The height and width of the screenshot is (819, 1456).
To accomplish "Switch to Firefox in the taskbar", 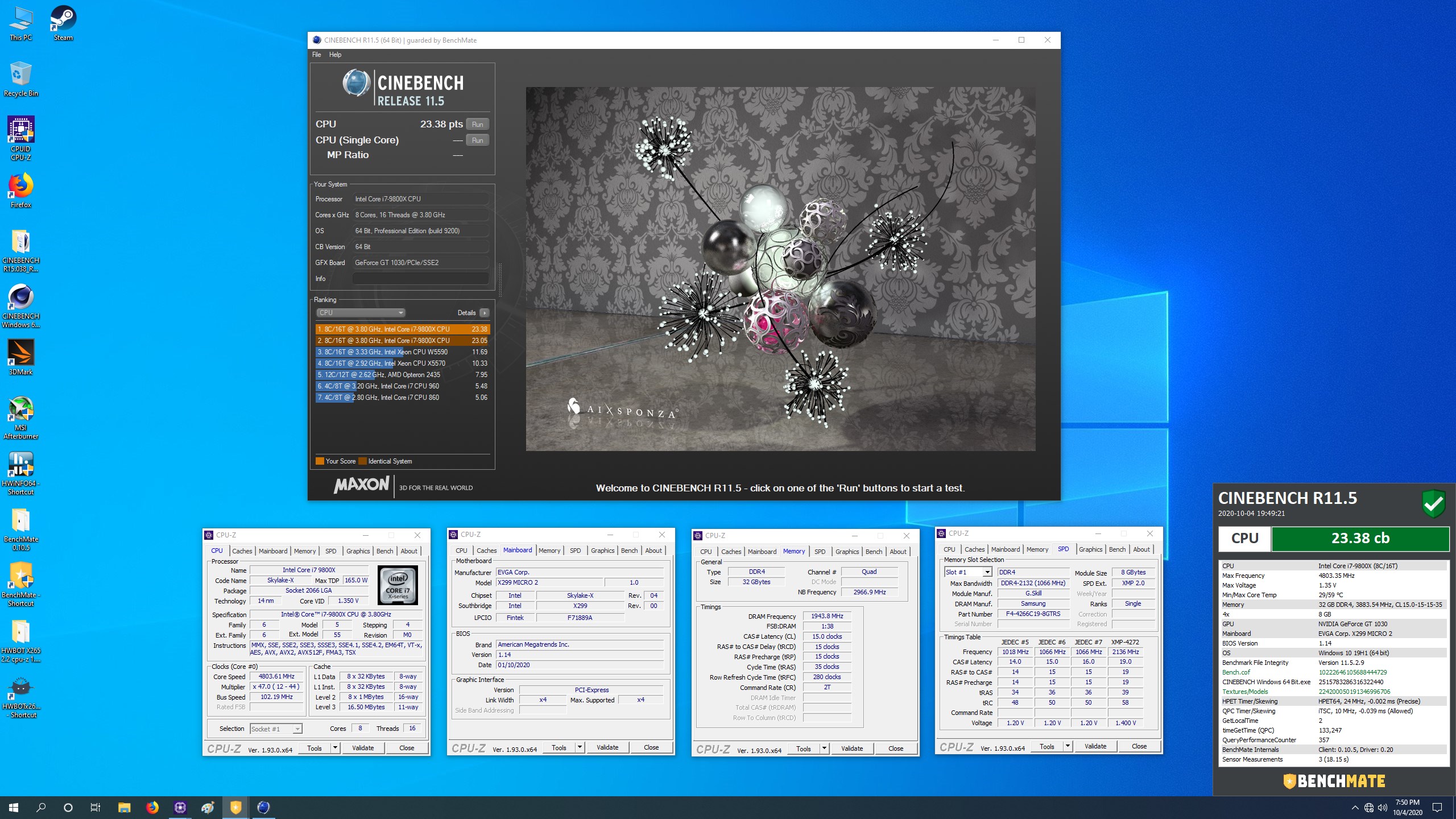I will click(x=152, y=808).
